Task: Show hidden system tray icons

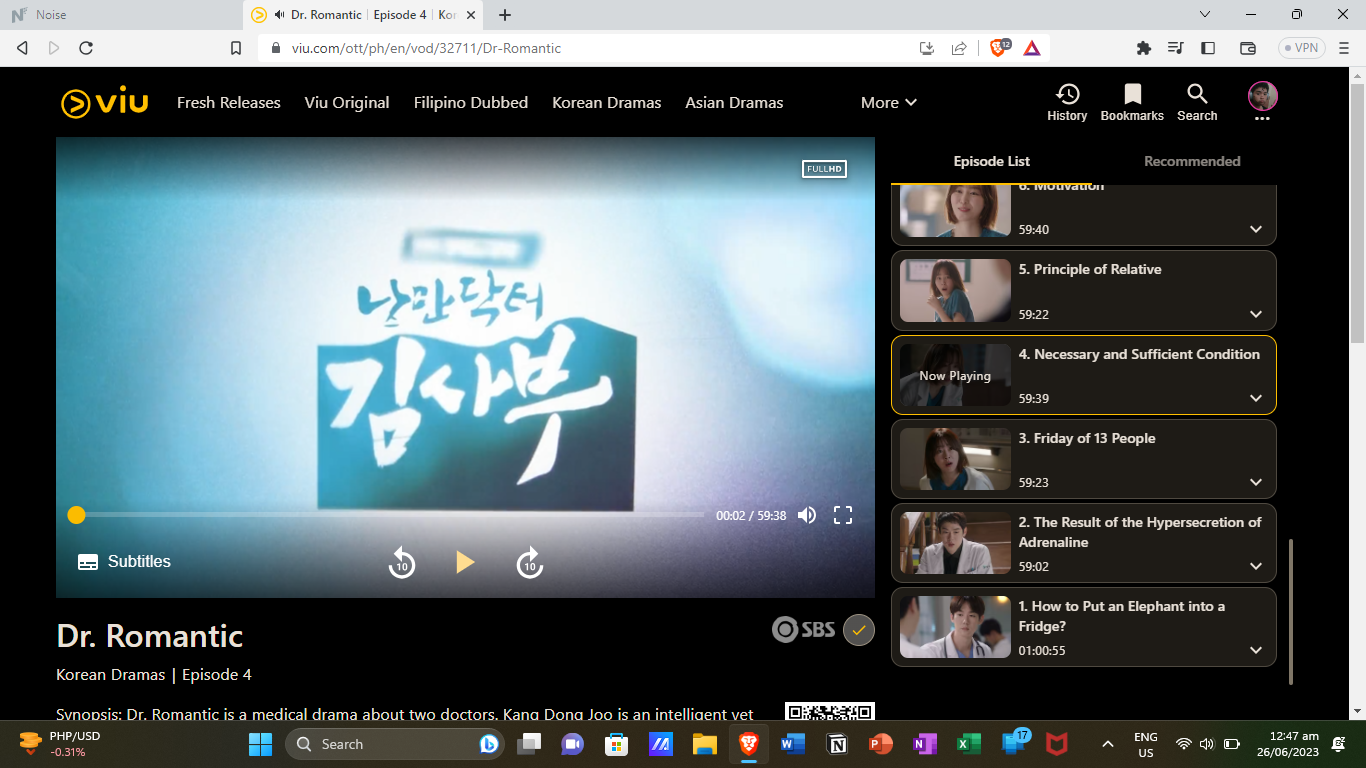Action: coord(1107,744)
